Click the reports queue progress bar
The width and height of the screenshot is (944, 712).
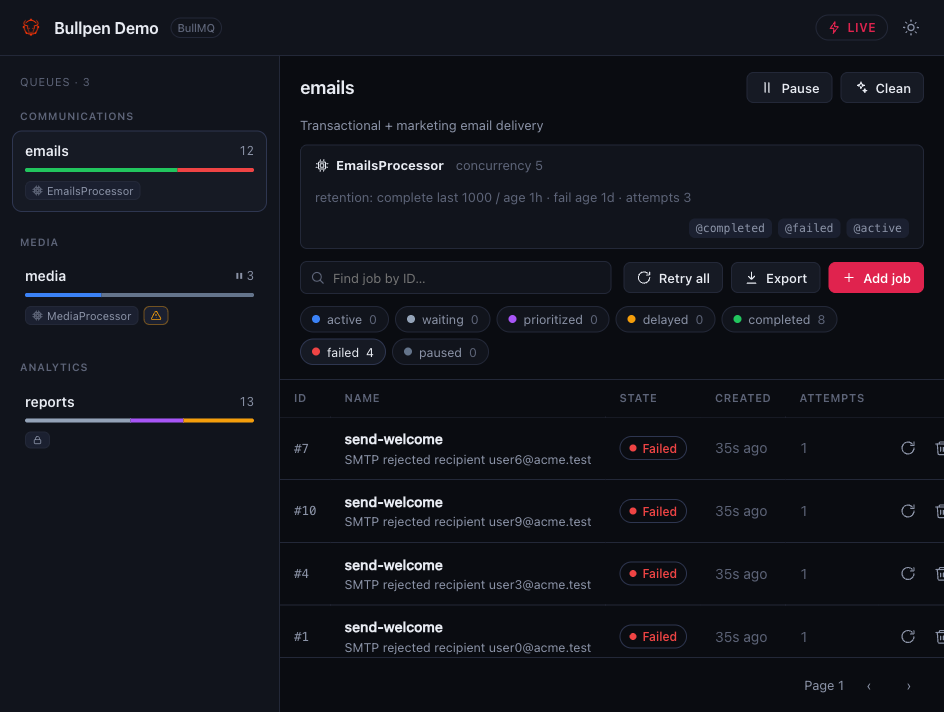tap(139, 420)
